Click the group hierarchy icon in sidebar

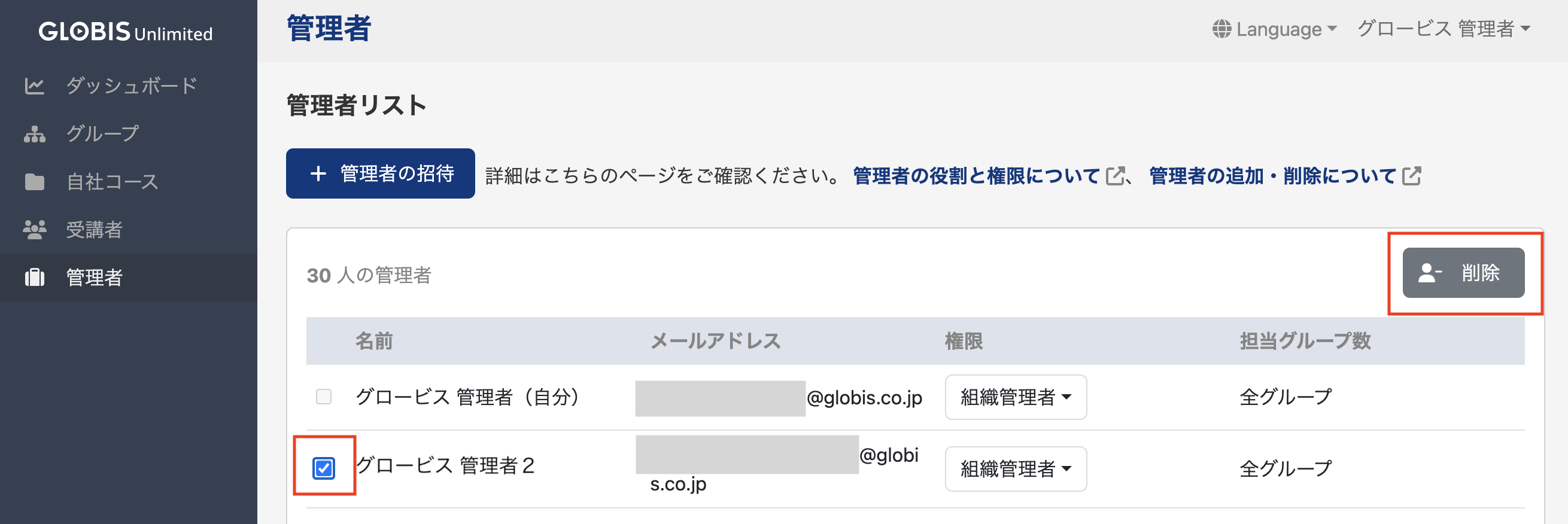pos(34,134)
